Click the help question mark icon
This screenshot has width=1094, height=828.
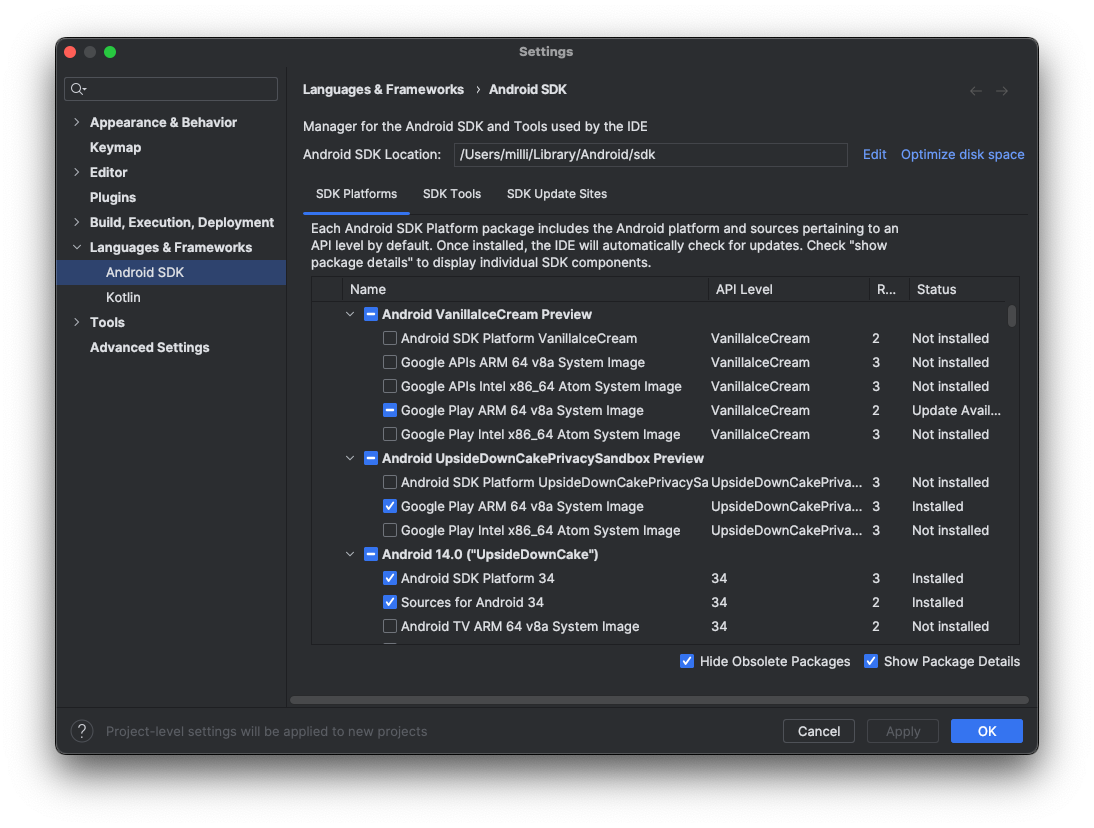[82, 731]
